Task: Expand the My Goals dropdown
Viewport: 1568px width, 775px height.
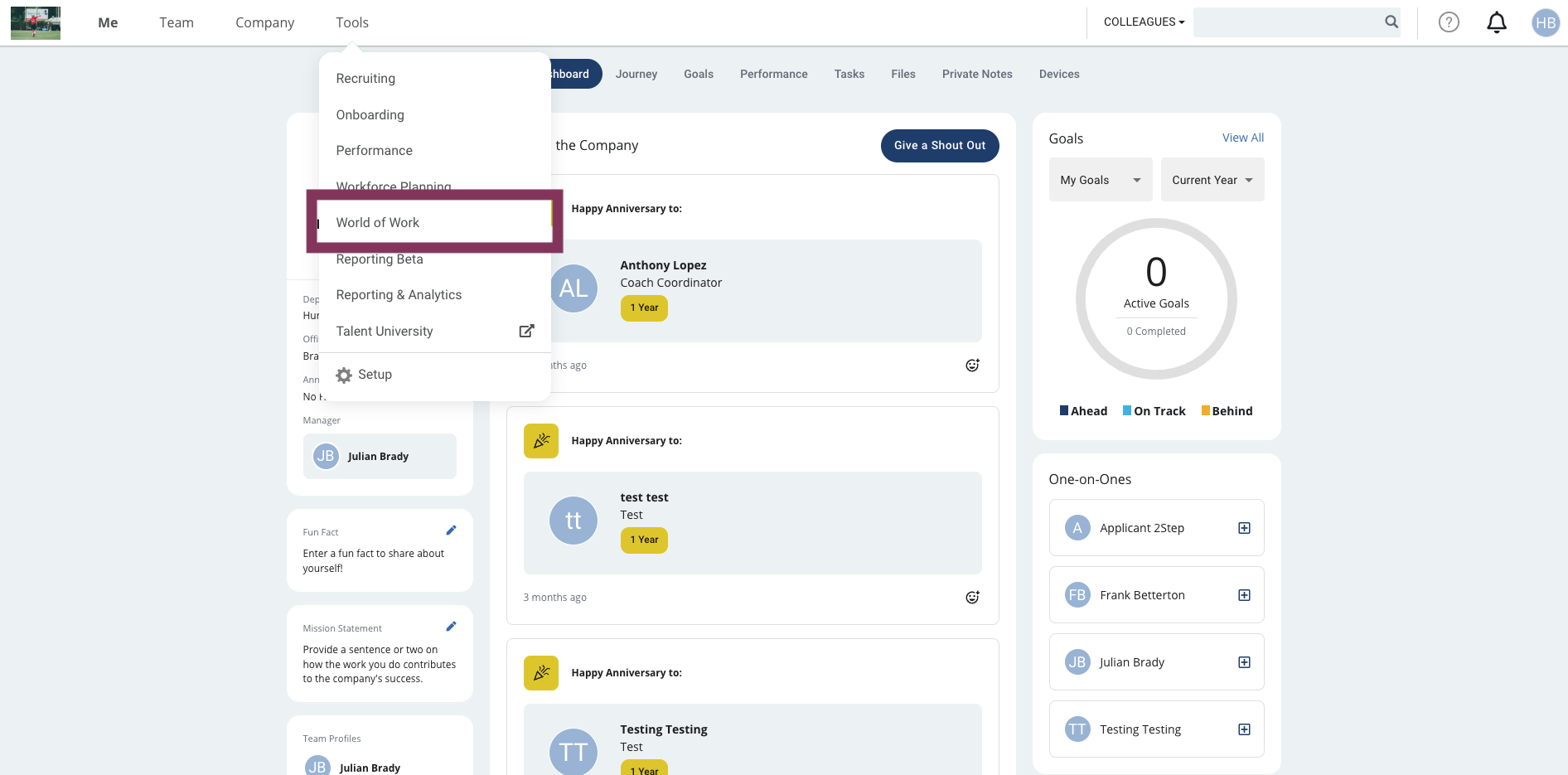Action: tap(1101, 180)
